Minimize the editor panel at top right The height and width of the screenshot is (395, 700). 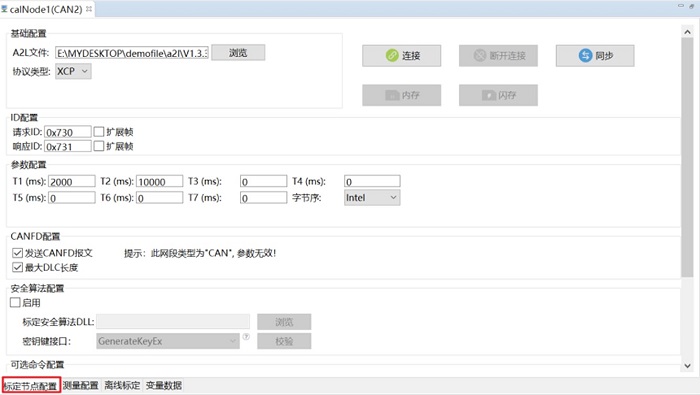[x=681, y=6]
